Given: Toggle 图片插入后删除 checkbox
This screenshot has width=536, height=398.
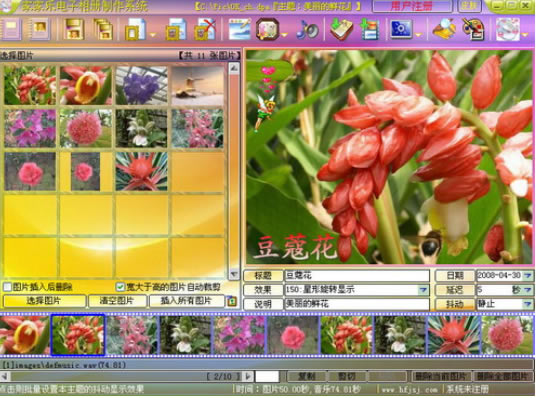Looking at the screenshot, I should (8, 287).
